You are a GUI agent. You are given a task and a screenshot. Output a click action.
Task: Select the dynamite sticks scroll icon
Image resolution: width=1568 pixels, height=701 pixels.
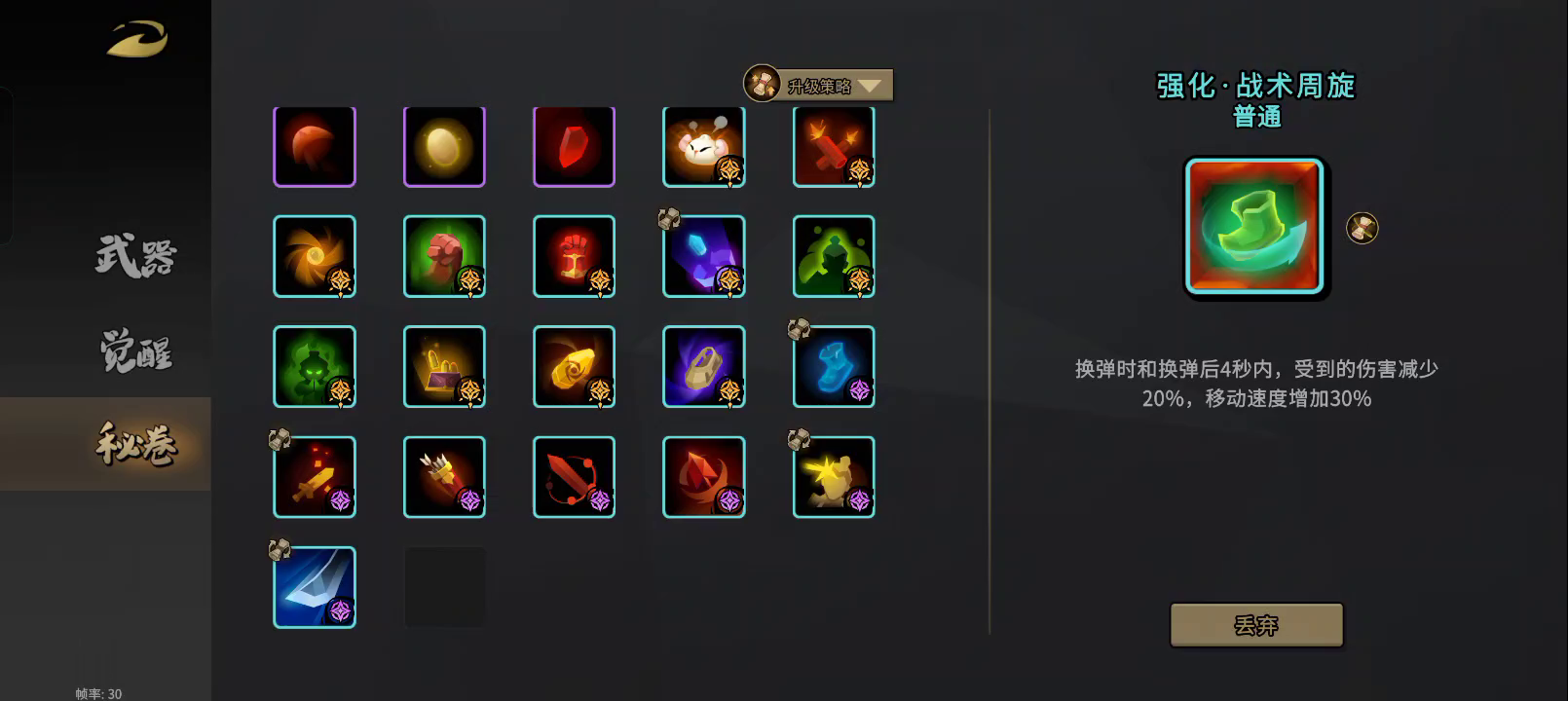click(834, 146)
